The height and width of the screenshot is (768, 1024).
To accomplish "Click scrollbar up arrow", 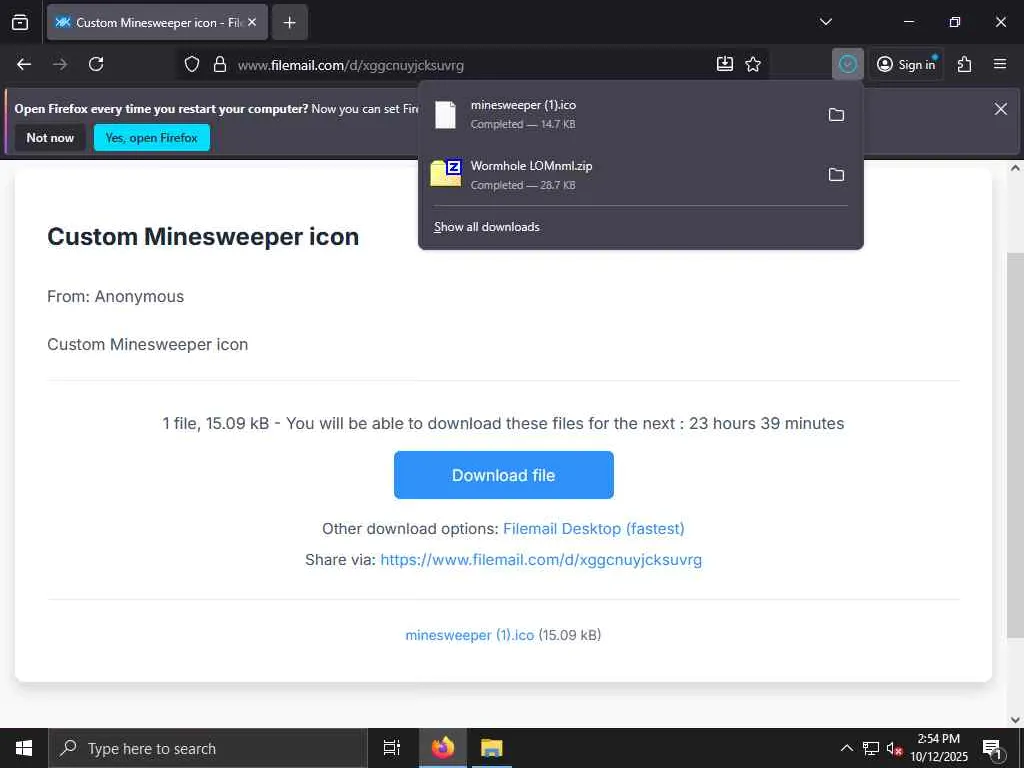I will (x=1015, y=168).
